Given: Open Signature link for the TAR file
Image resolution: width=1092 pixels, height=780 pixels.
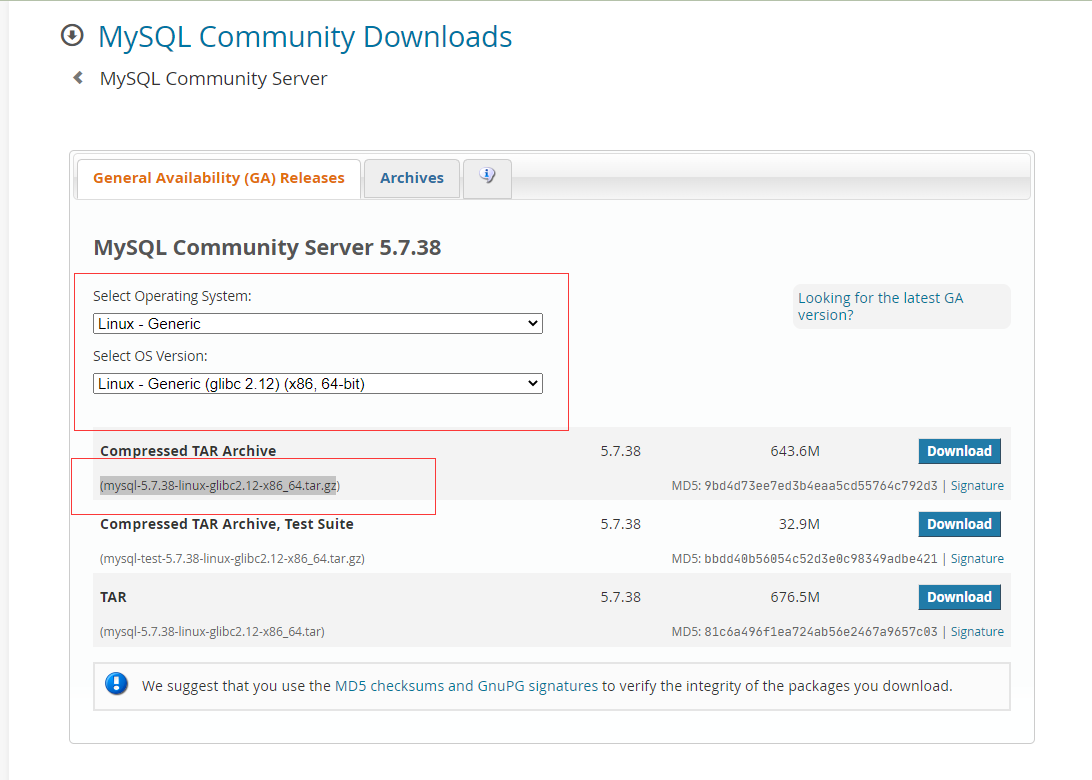Looking at the screenshot, I should [x=977, y=632].
